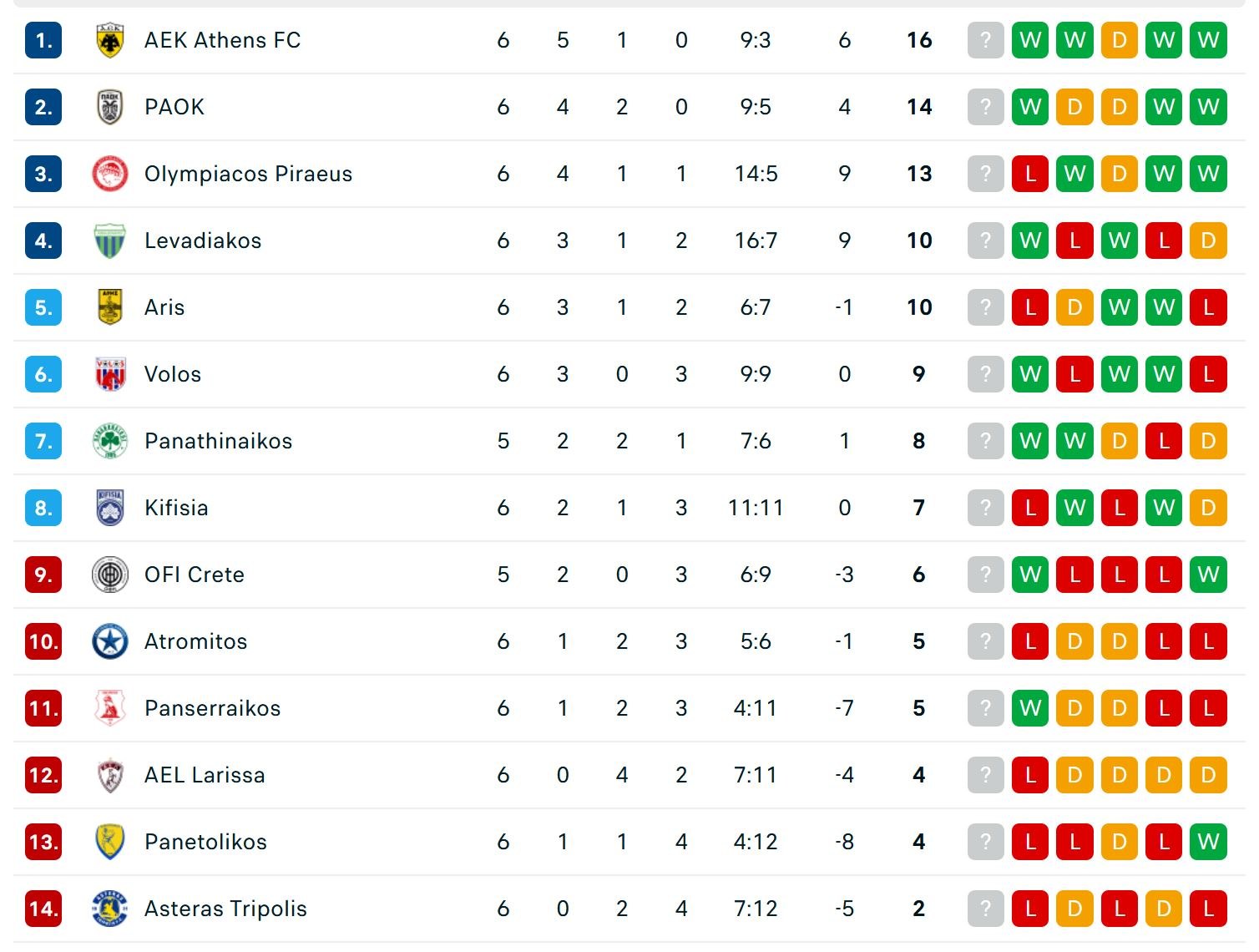The image size is (1259, 952).
Task: Click the Panathinaikos shamrock logo
Action: (109, 441)
